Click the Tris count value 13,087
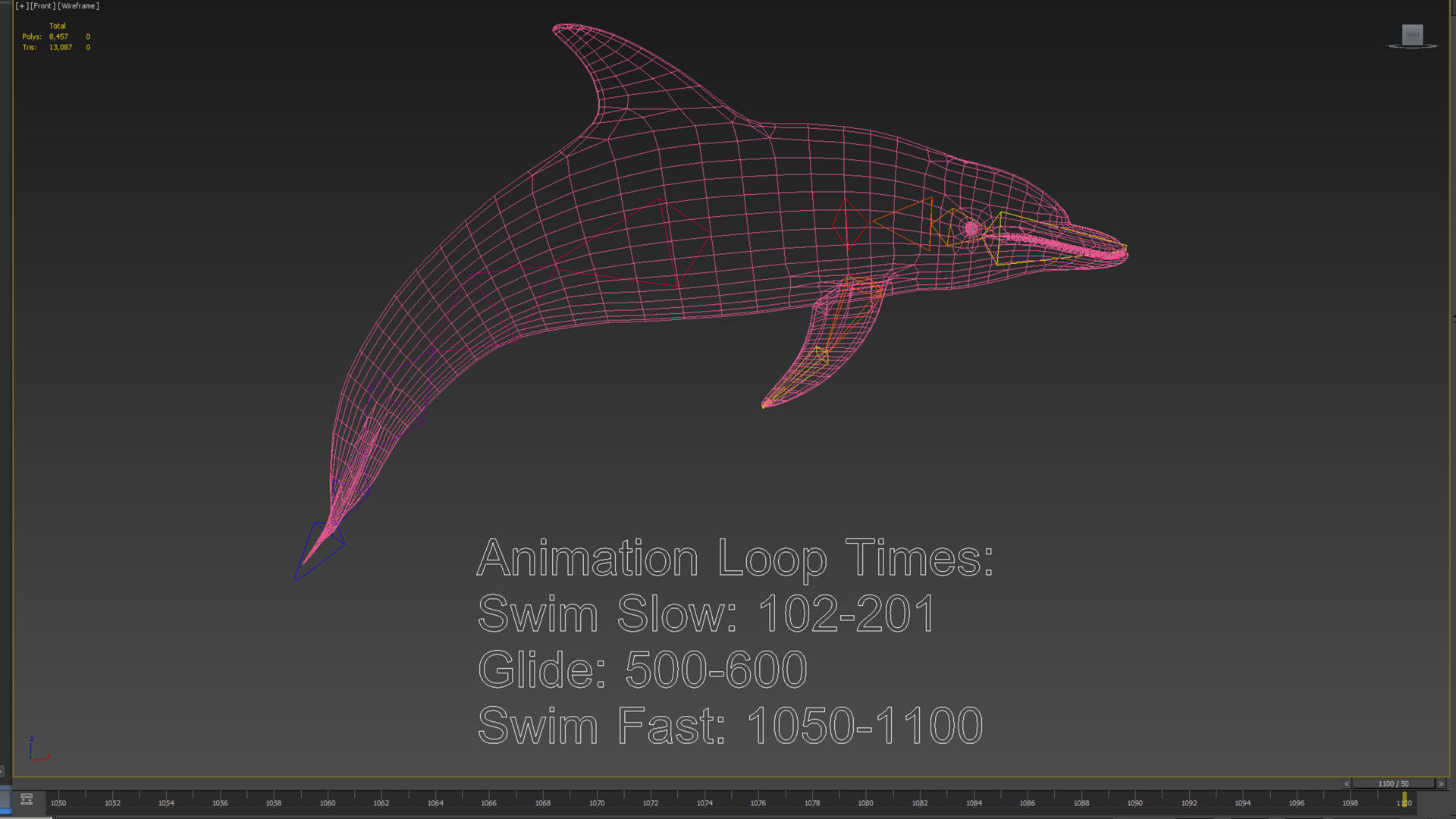The height and width of the screenshot is (819, 1456). (61, 47)
